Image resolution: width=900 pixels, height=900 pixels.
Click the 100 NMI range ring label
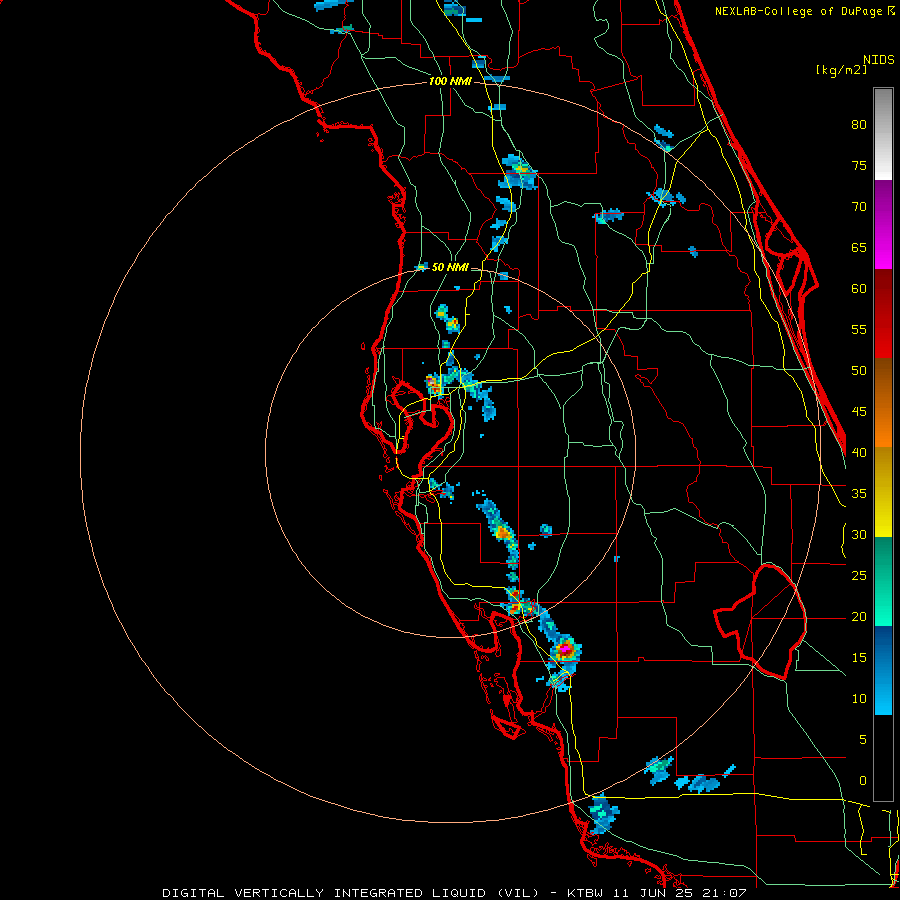(450, 82)
